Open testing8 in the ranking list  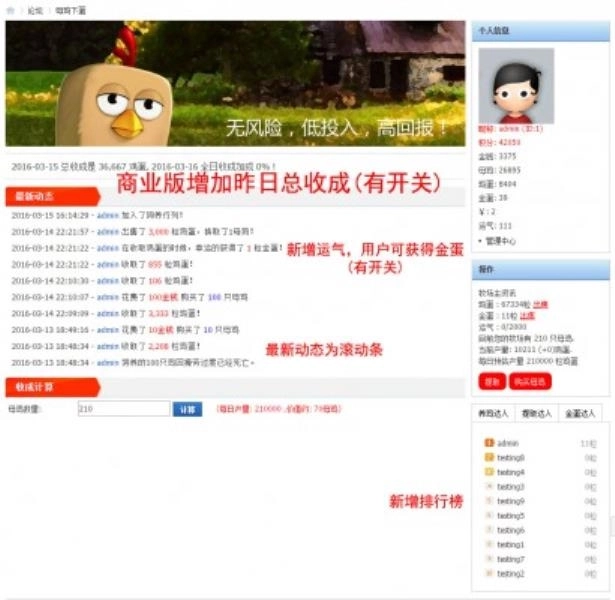click(511, 458)
